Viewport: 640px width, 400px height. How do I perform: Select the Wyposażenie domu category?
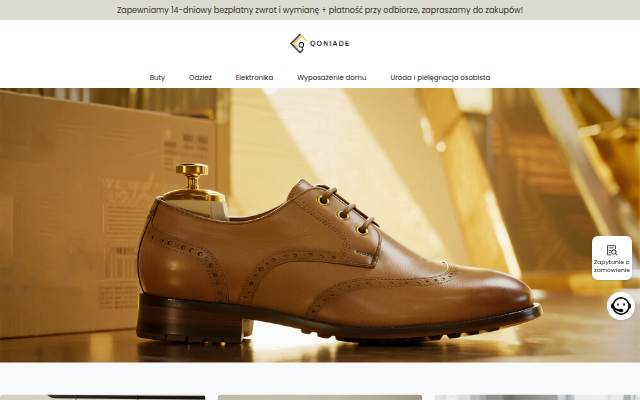(331, 78)
